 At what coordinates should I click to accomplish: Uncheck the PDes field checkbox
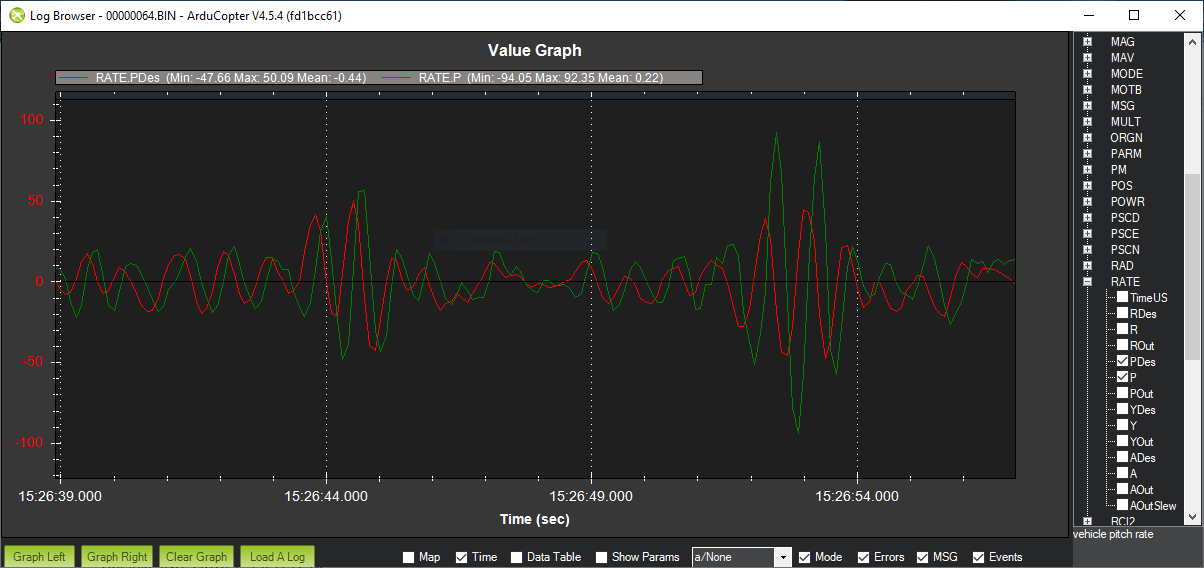pos(1123,362)
